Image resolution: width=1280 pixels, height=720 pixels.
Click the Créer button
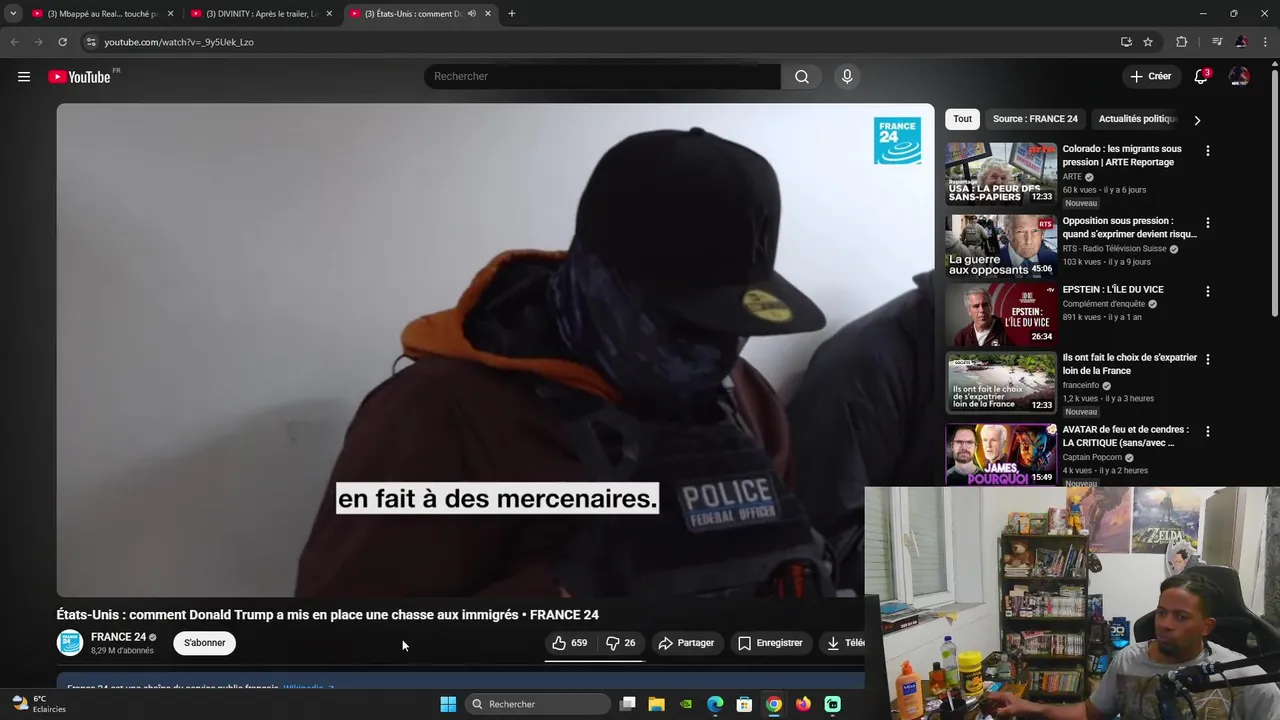pyautogui.click(x=1151, y=76)
